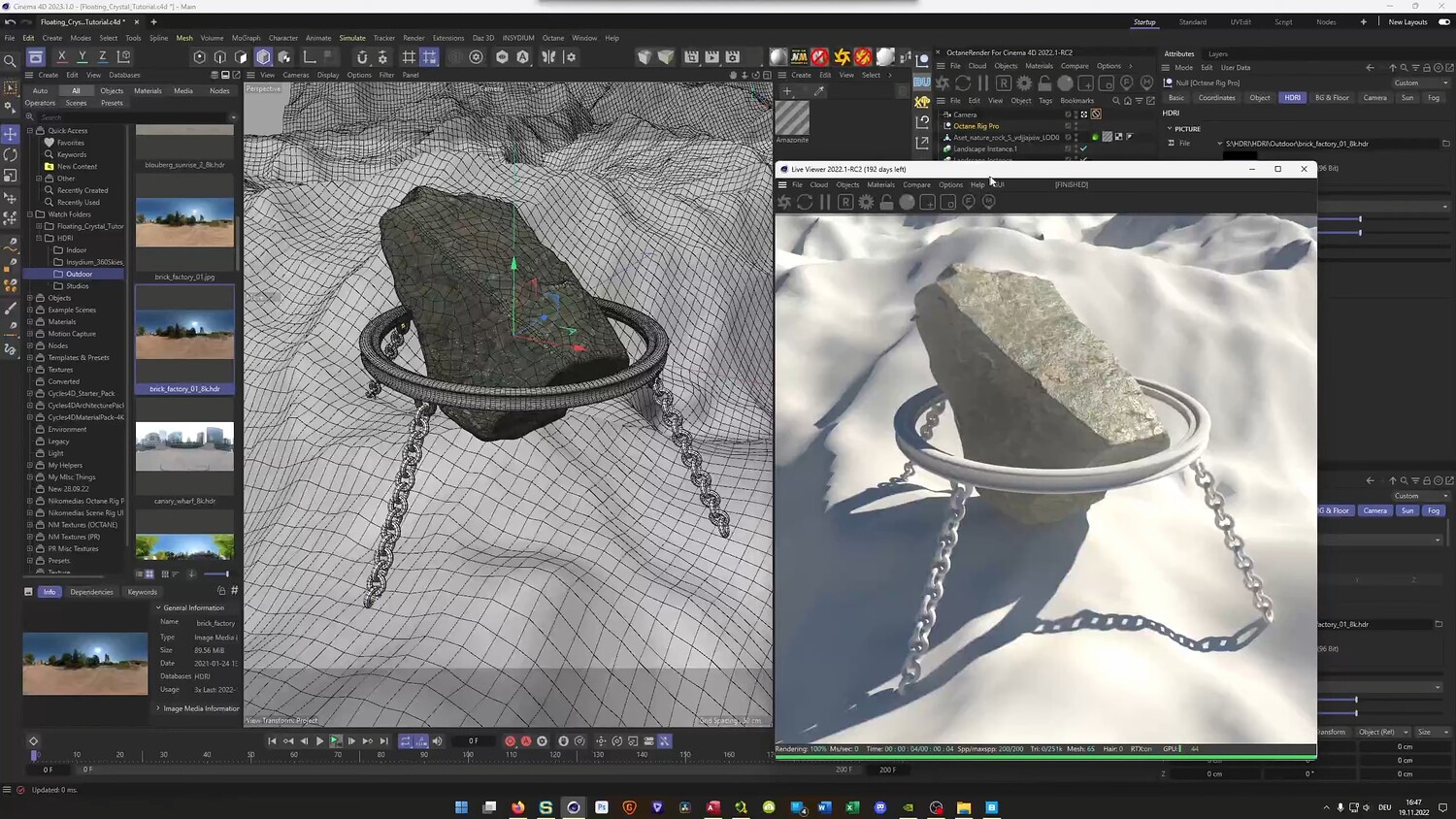
Task: Select the Materials filter in asset browser
Action: pyautogui.click(x=148, y=91)
